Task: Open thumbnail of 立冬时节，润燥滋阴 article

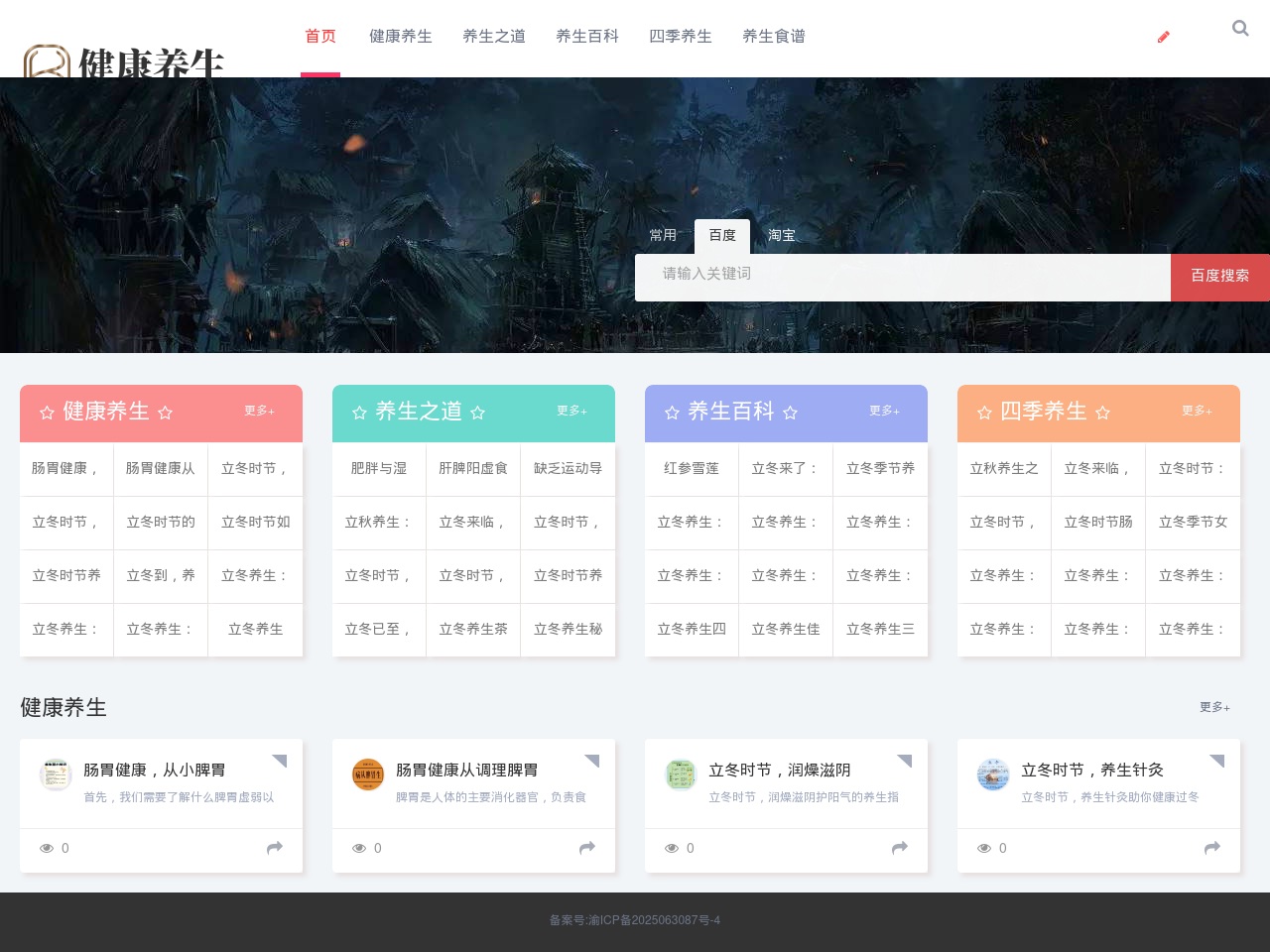Action: (681, 774)
